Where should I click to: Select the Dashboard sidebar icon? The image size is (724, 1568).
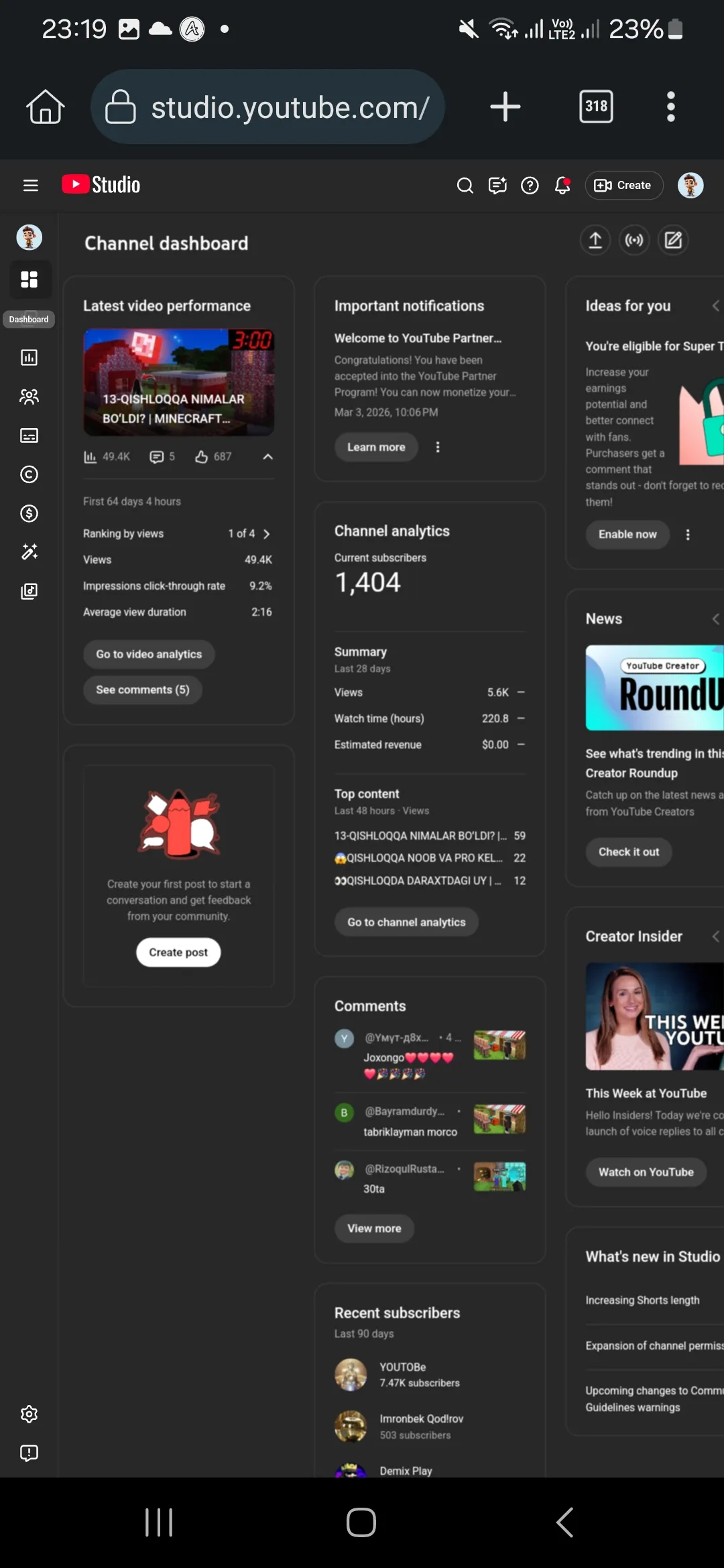point(29,279)
